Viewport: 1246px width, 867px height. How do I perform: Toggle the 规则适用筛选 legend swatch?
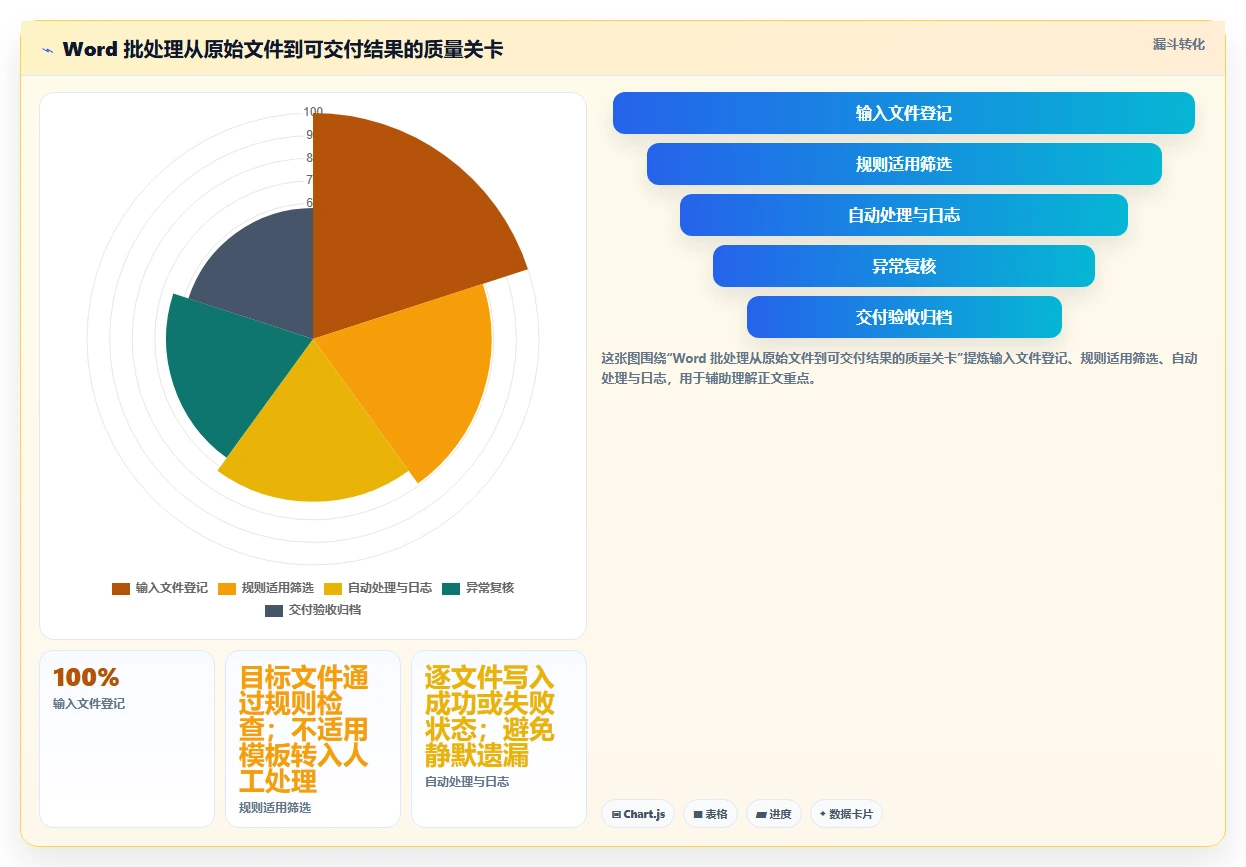pyautogui.click(x=227, y=588)
